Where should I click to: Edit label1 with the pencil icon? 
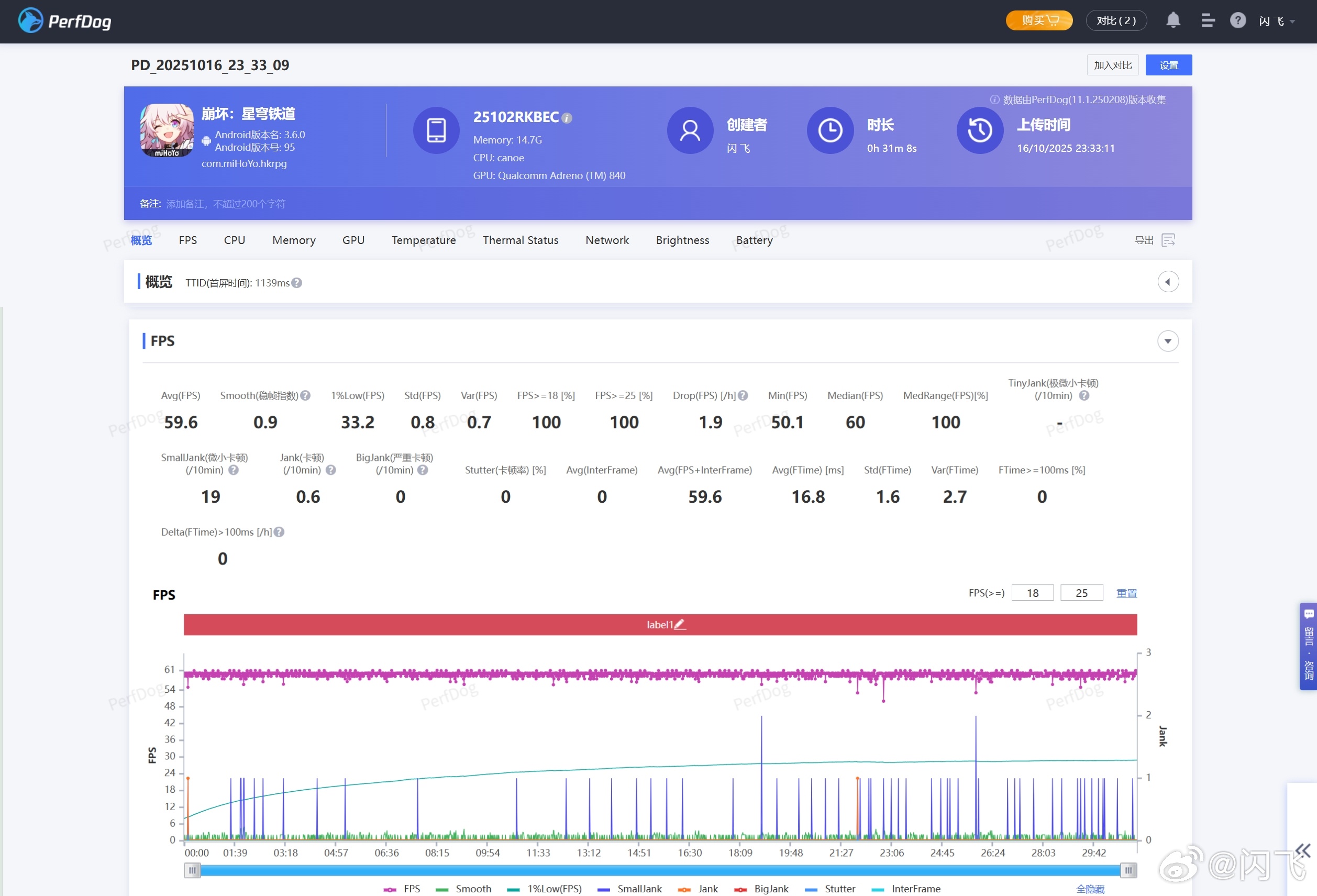pos(680,624)
